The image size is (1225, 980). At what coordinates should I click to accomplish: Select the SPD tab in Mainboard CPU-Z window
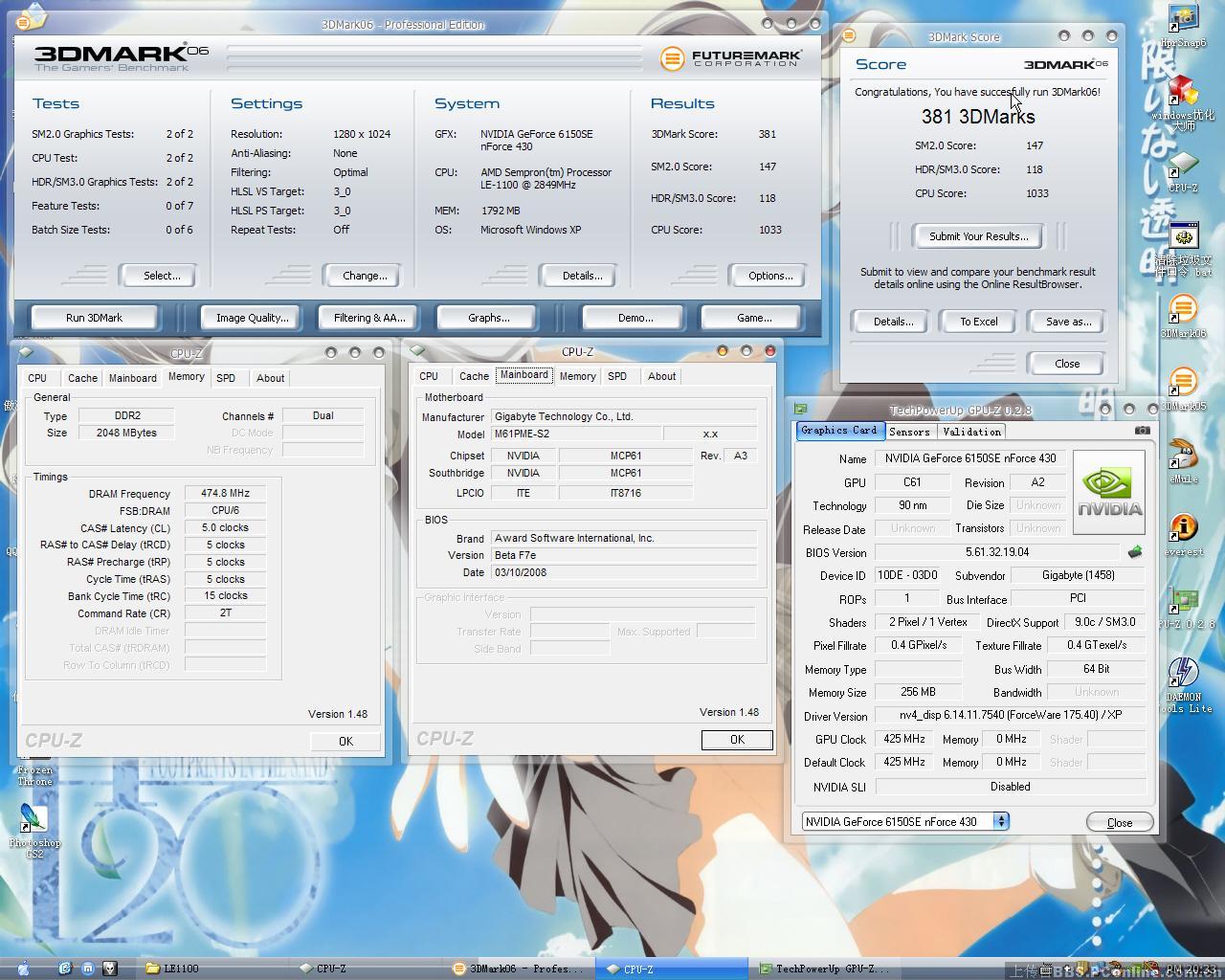(x=617, y=376)
